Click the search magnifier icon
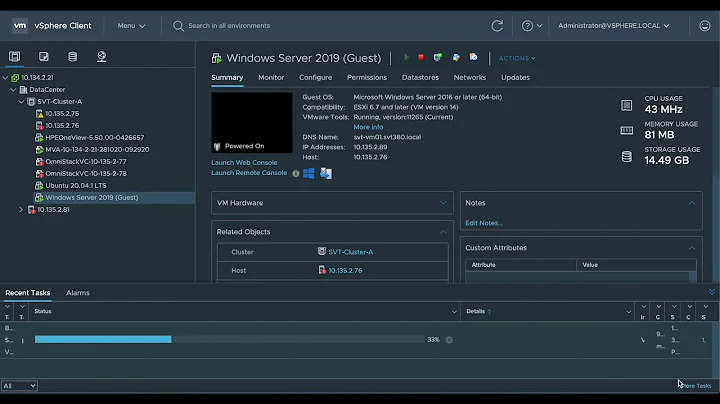The height and width of the screenshot is (404, 720). pyautogui.click(x=178, y=26)
